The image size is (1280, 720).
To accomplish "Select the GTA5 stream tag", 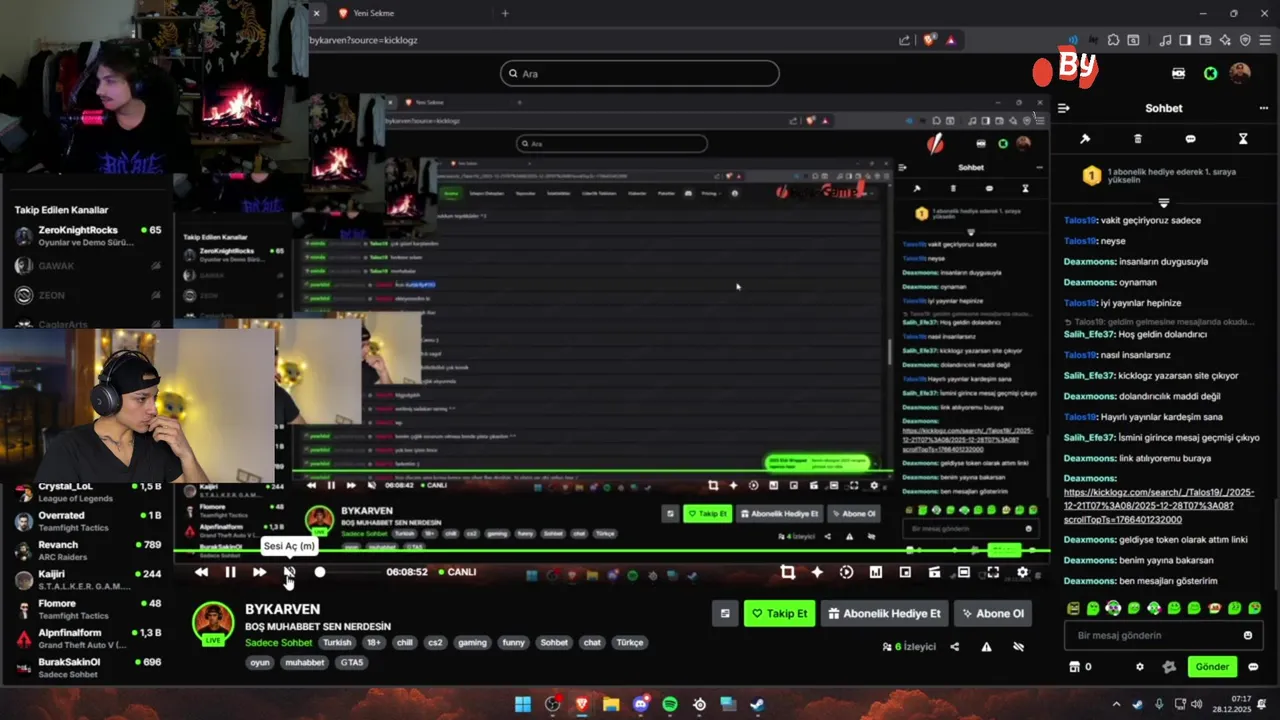I will tap(352, 662).
